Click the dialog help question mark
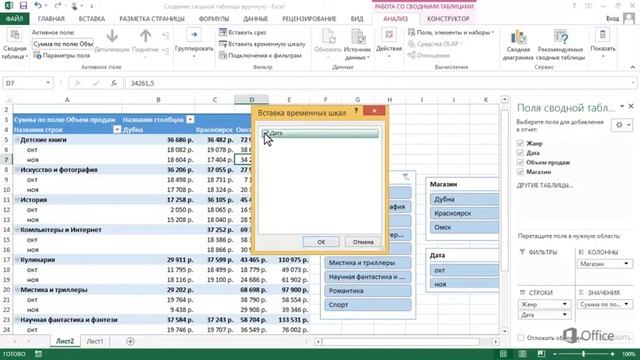Viewport: 640px width, 360px height. pyautogui.click(x=356, y=111)
